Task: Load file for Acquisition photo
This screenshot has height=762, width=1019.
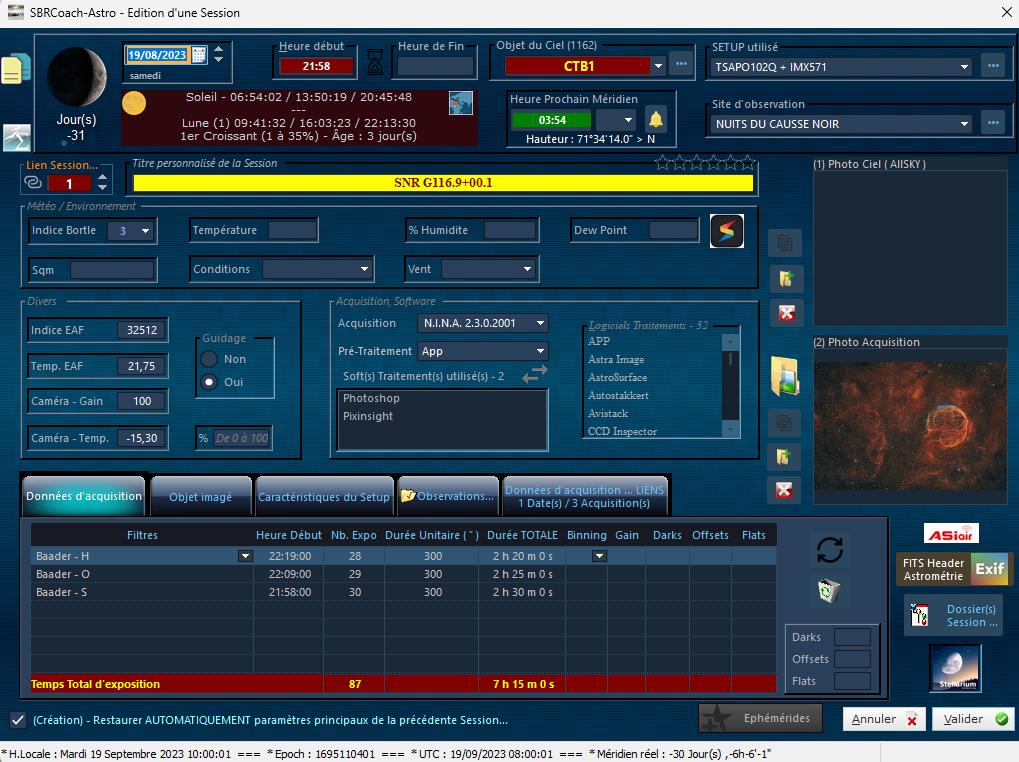Action: 784,457
